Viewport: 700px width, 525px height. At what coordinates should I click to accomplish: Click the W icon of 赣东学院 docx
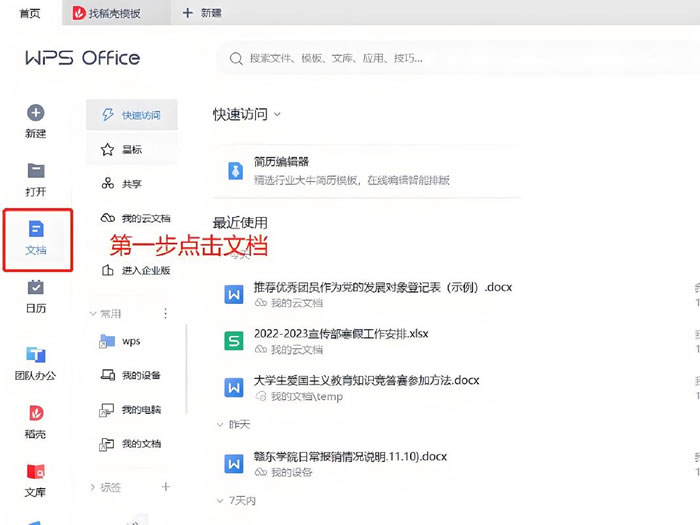click(233, 464)
